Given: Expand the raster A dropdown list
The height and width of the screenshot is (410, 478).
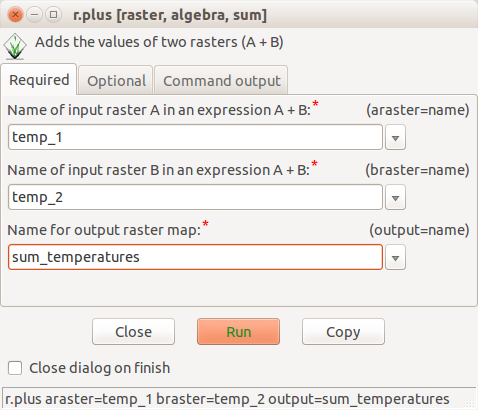Looking at the screenshot, I should (x=395, y=137).
